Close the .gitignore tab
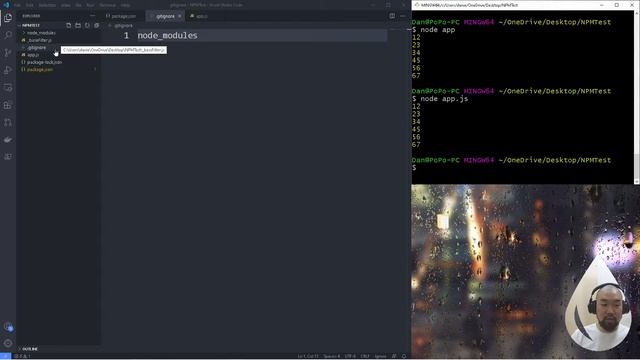Image resolution: width=640 pixels, height=360 pixels. click(x=180, y=16)
